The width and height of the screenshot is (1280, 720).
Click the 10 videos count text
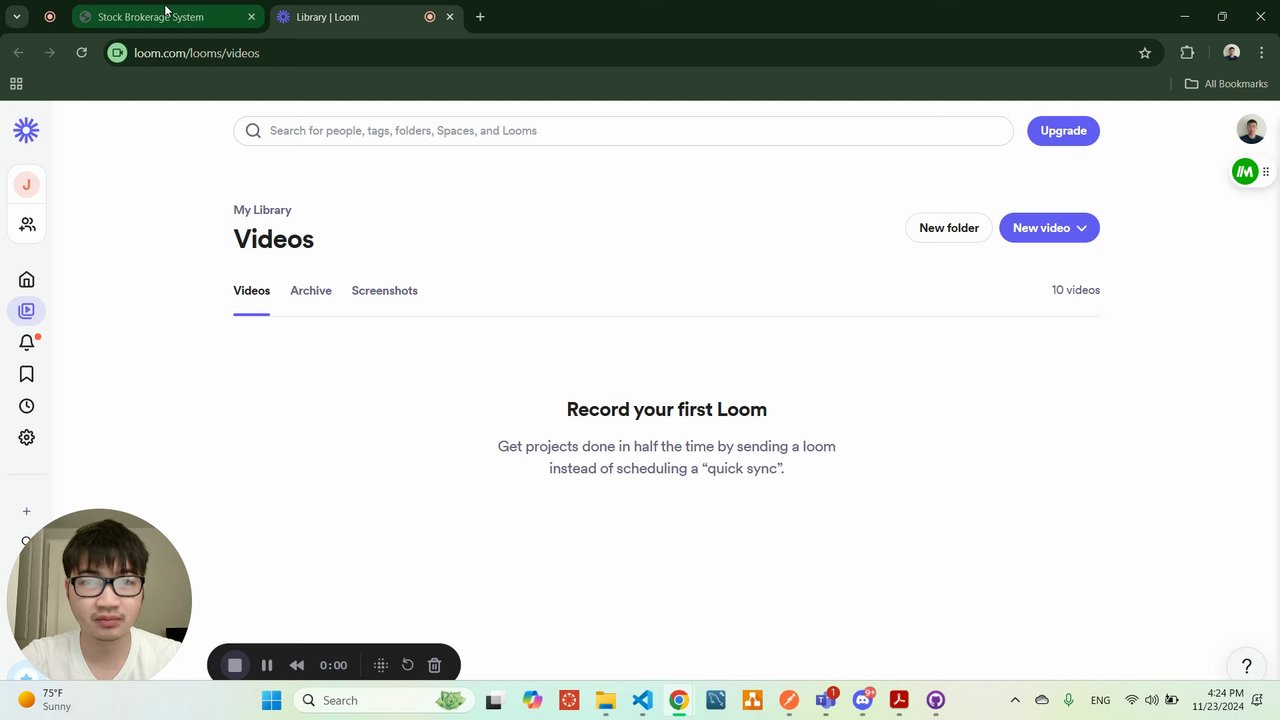click(1076, 290)
